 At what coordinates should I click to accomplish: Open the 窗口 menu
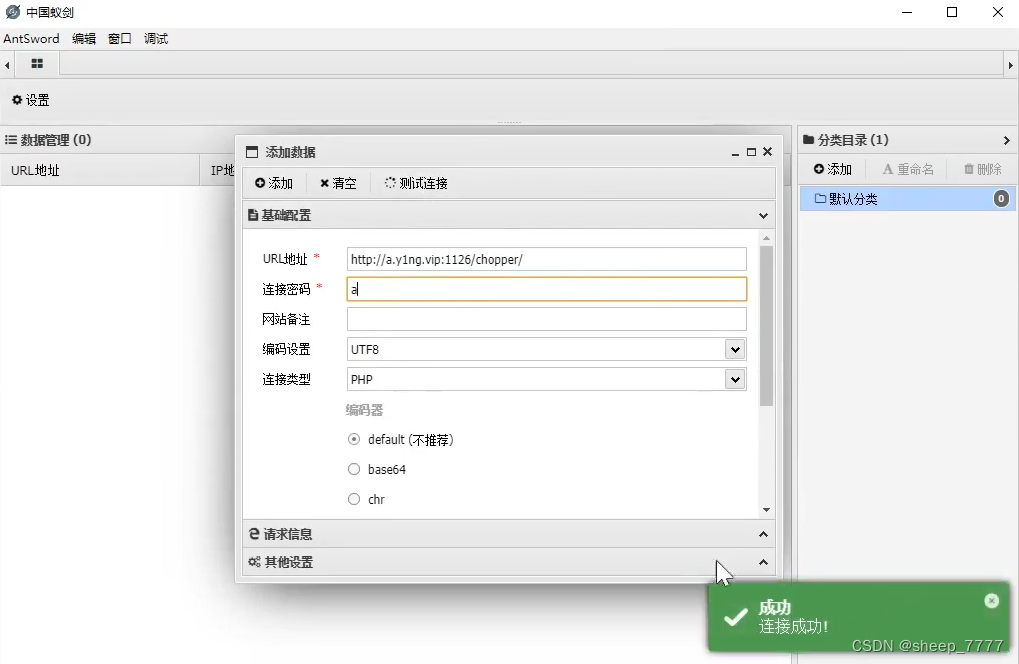click(x=120, y=38)
